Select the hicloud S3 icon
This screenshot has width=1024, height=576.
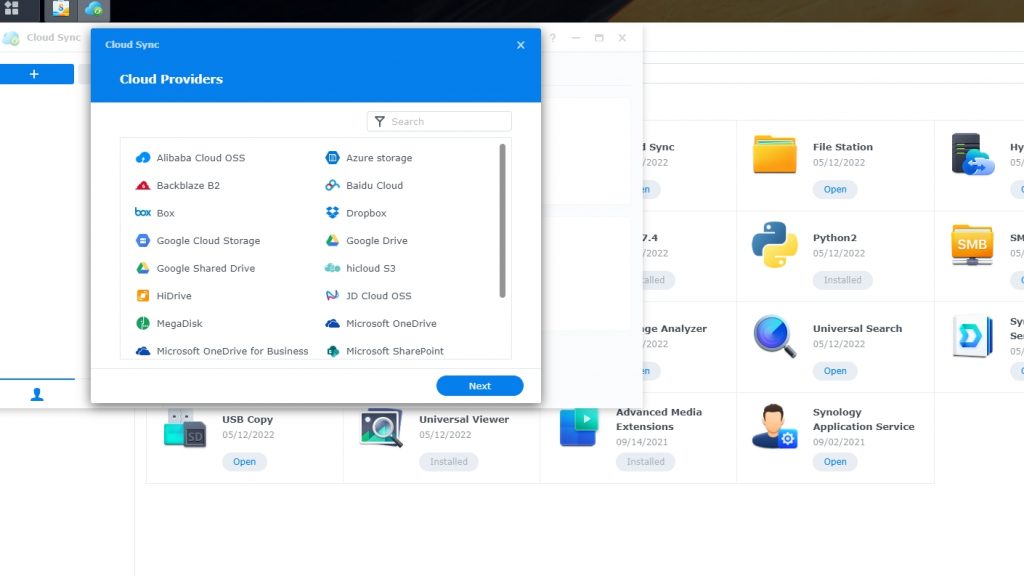(332, 268)
